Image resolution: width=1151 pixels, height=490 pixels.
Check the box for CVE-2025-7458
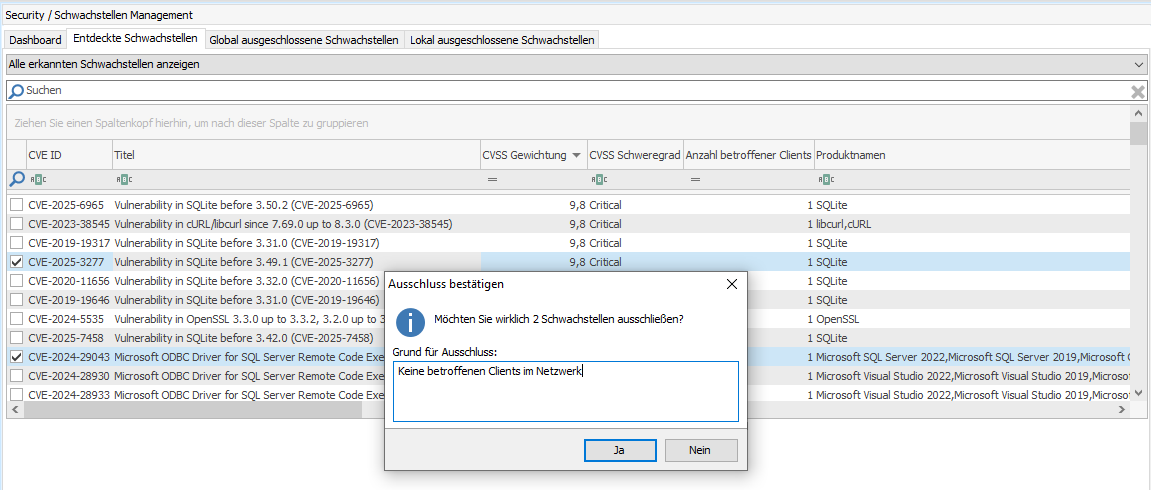click(x=17, y=338)
